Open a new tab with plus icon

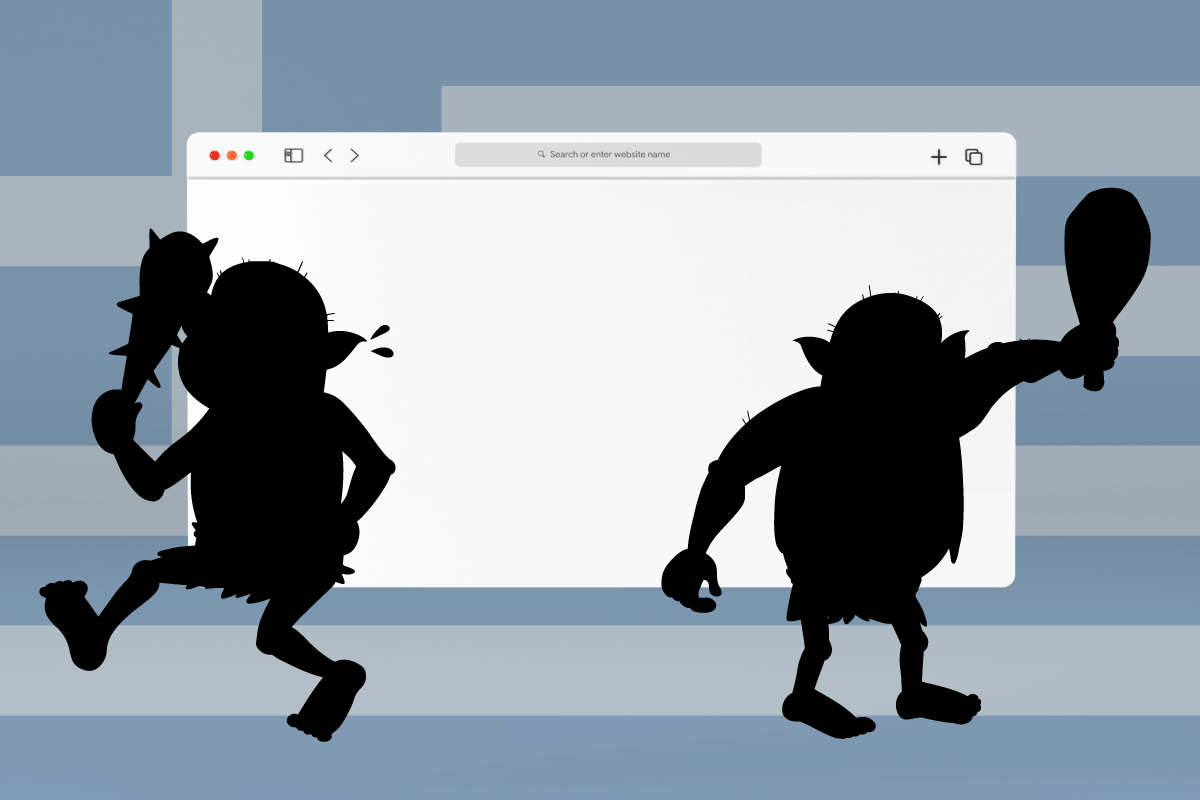point(938,157)
